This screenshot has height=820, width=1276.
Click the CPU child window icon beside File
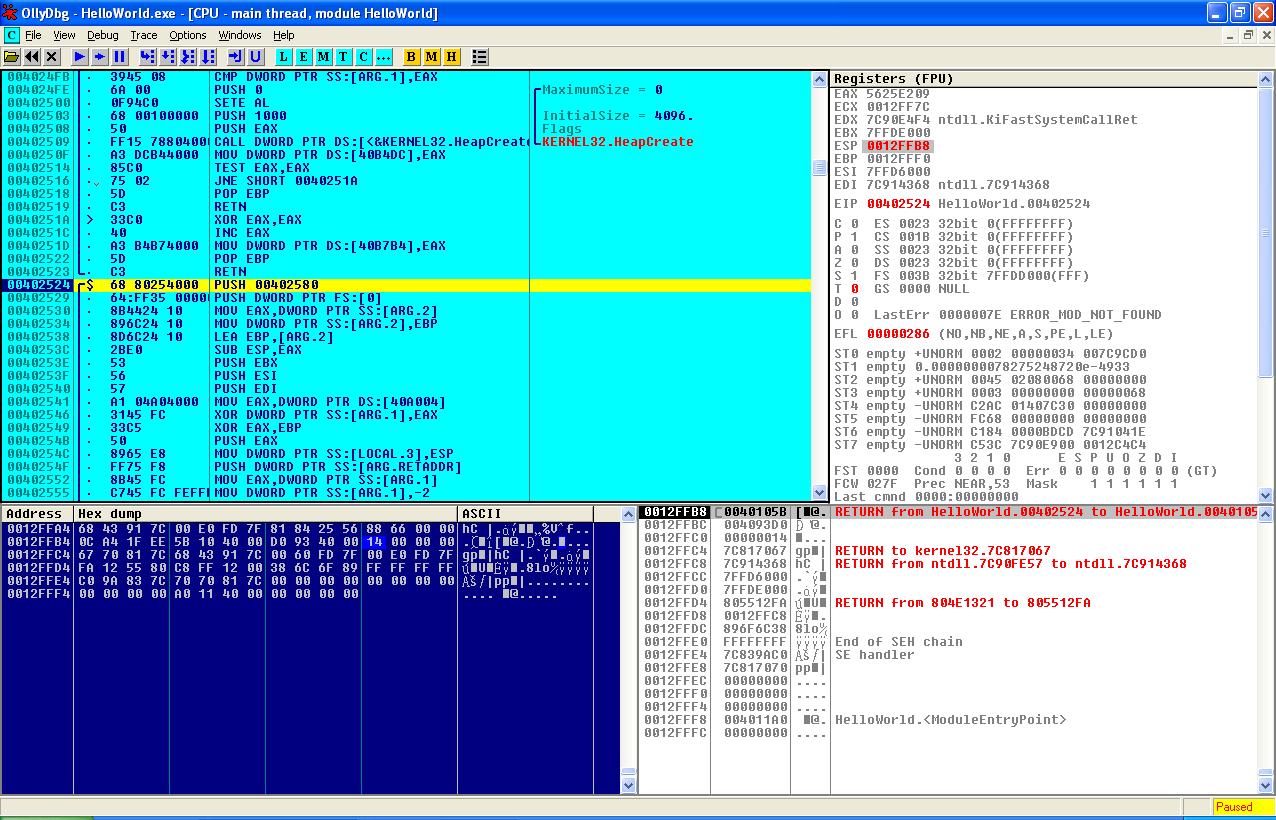(x=11, y=35)
